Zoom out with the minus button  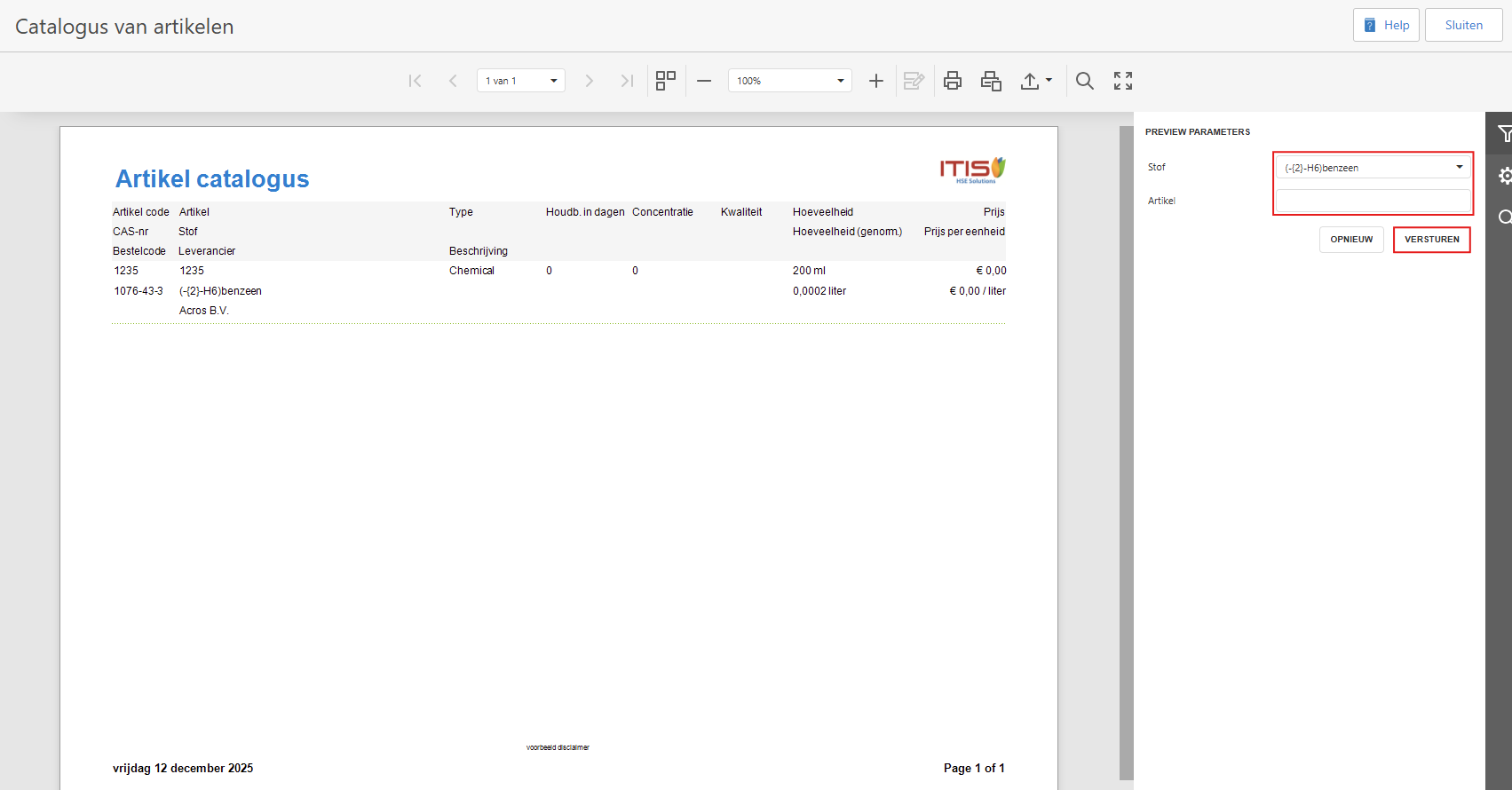click(x=704, y=81)
